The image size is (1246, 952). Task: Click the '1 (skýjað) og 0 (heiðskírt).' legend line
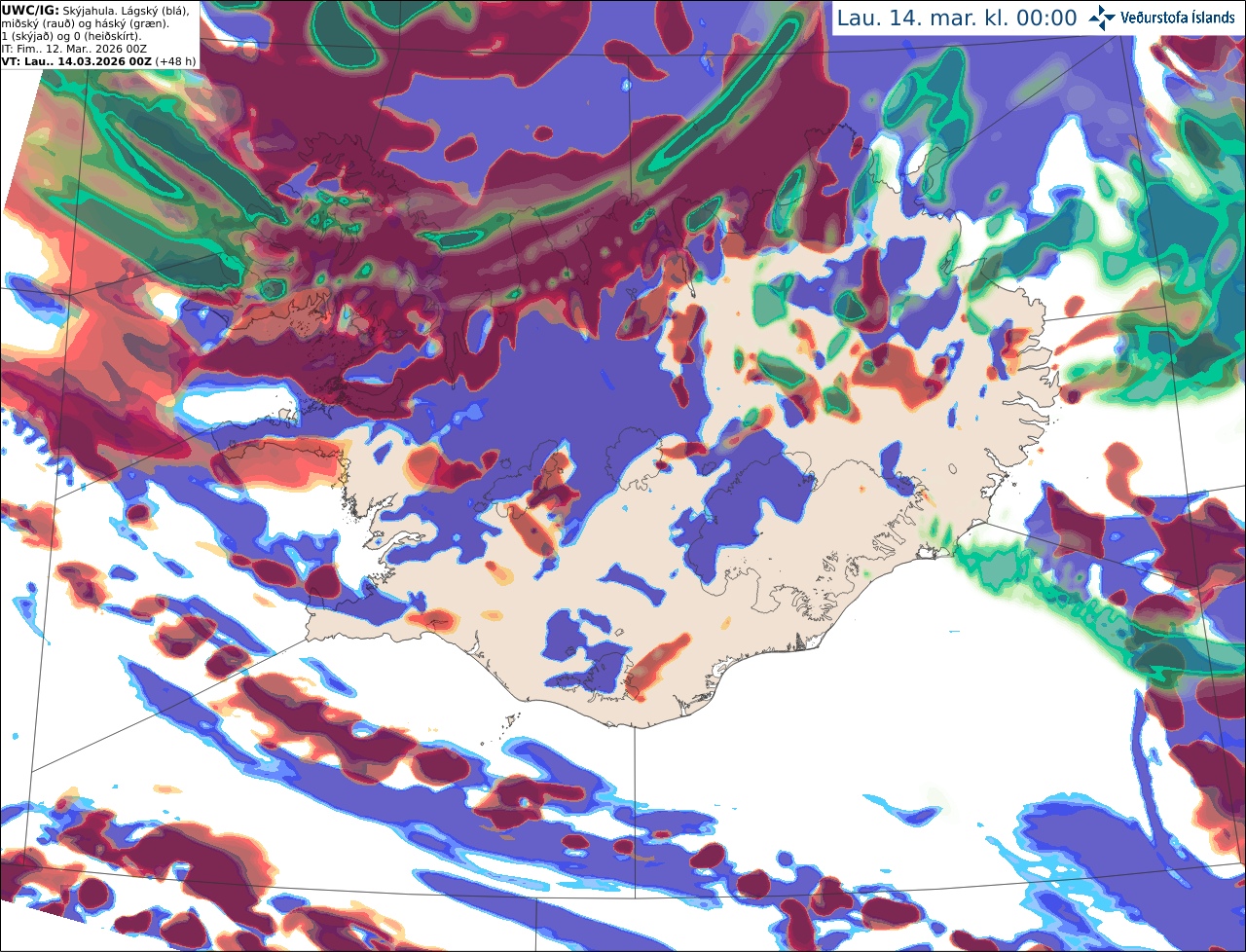coord(71,35)
